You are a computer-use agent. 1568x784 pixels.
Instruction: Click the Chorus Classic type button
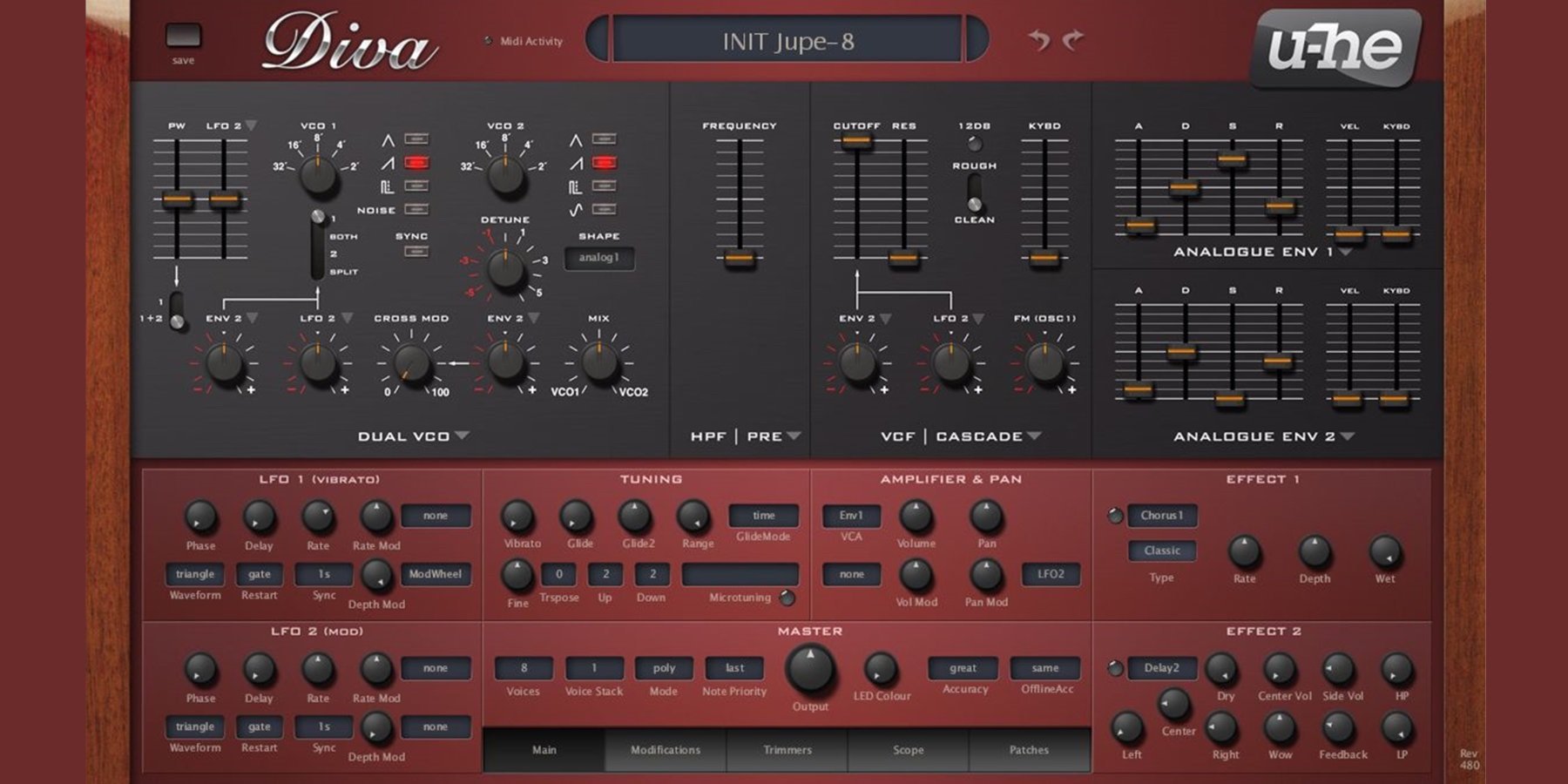coord(1162,551)
